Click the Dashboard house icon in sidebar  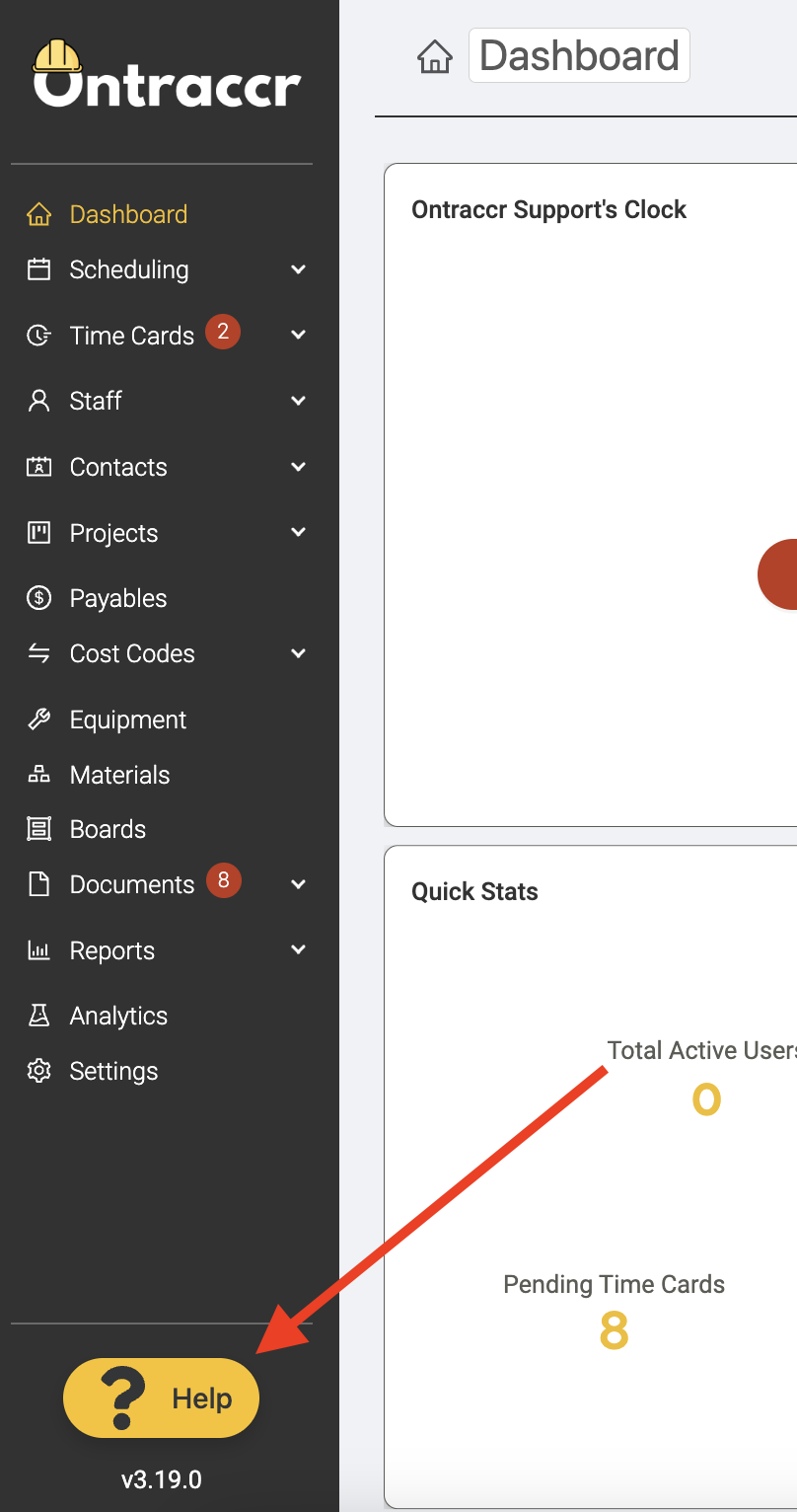[38, 214]
